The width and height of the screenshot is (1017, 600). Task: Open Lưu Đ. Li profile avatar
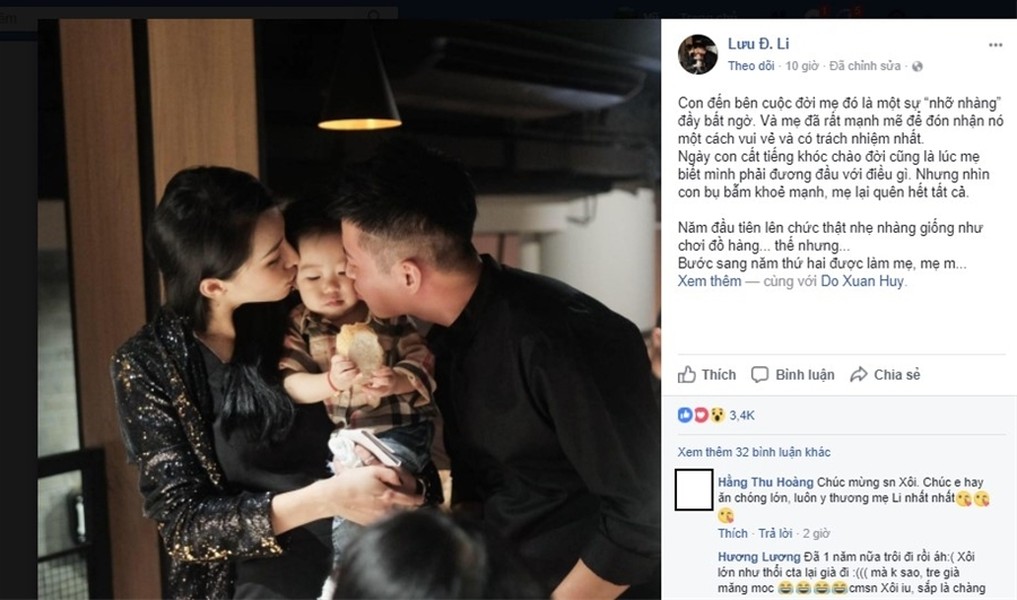tap(698, 54)
